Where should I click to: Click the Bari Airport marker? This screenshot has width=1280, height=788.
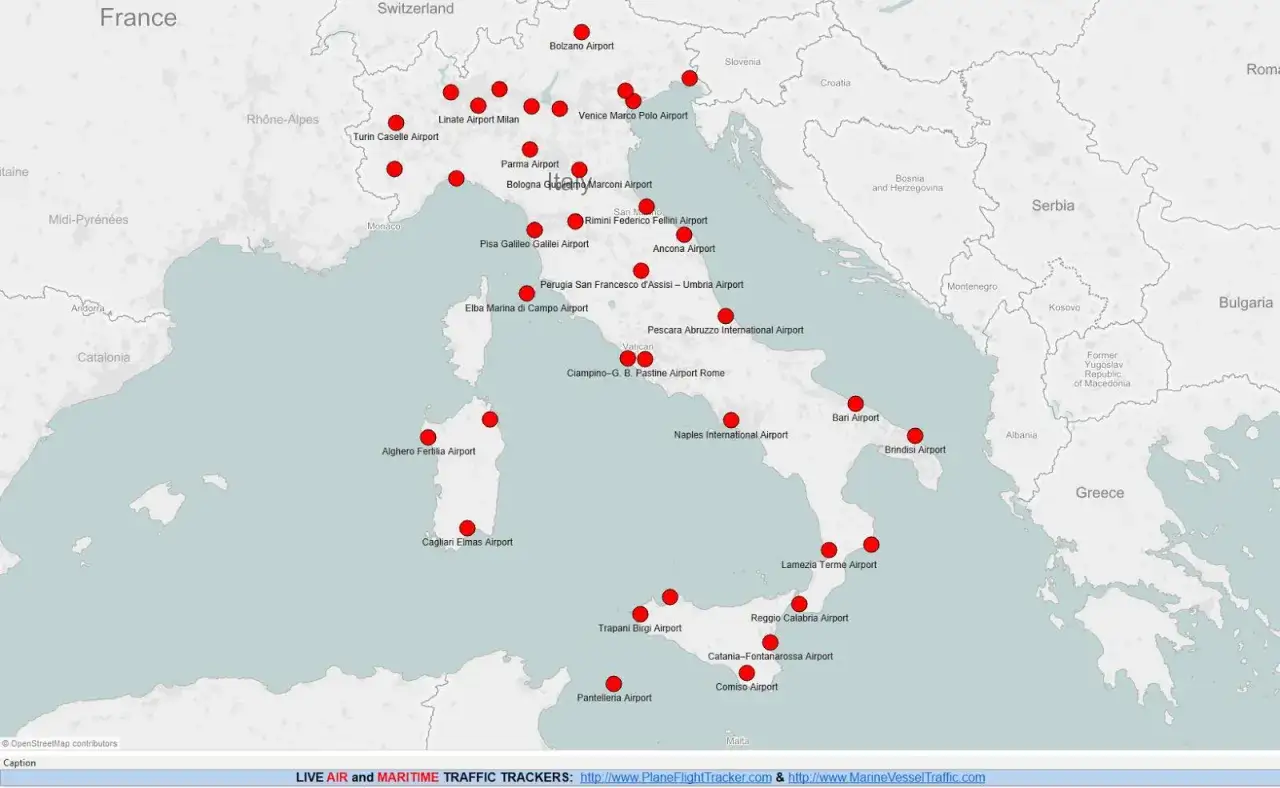pos(855,402)
